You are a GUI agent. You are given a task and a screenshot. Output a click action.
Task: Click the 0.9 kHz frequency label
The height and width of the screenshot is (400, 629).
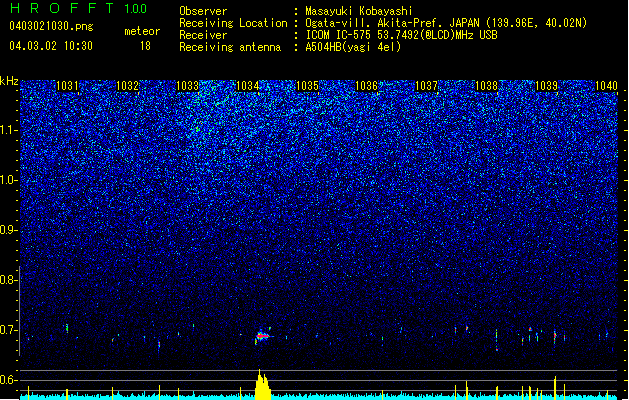tap(8, 230)
